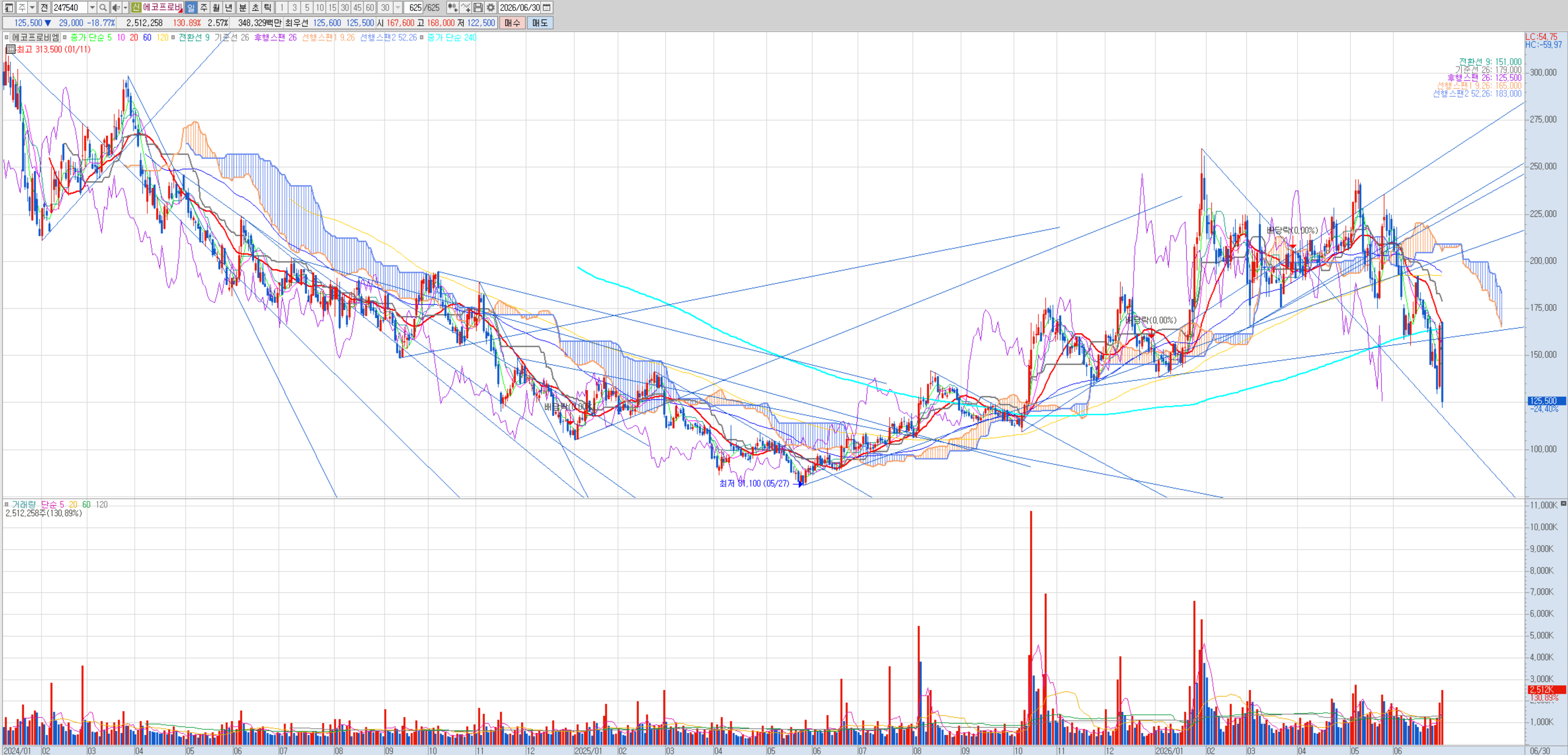
Task: Open stock search magnifier
Action: pos(103,7)
